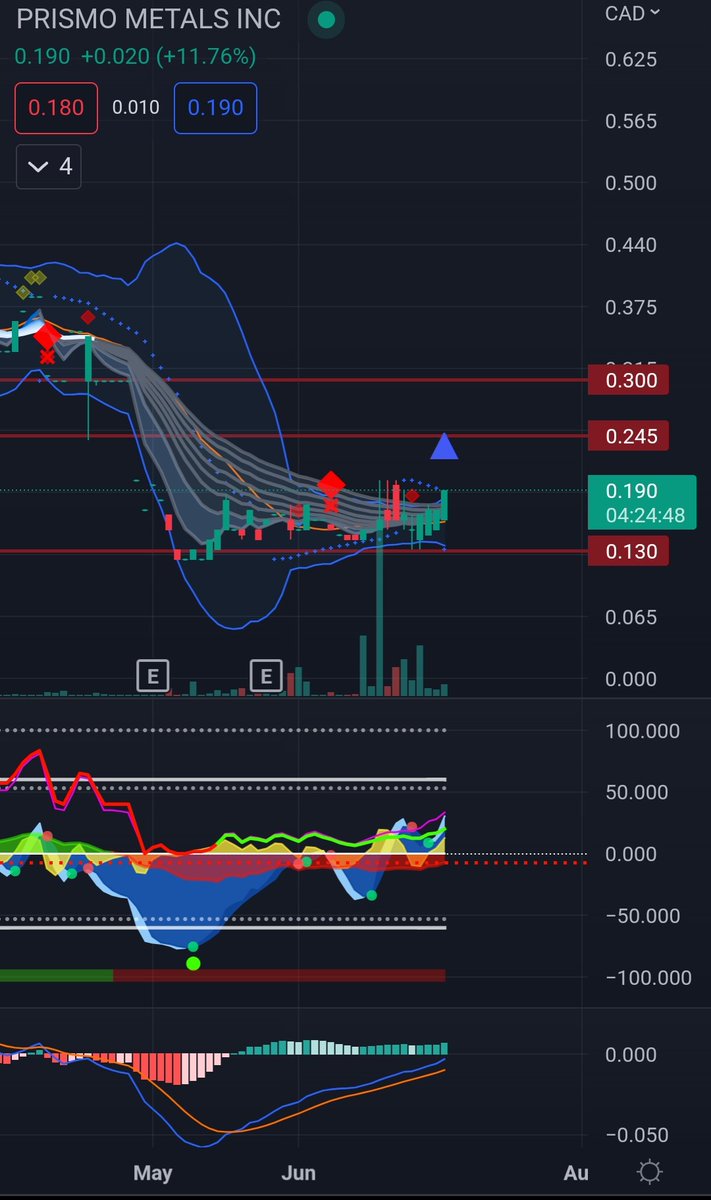Click the bright green dot below oscillator trough
Viewport: 711px width, 1200px height.
coord(193,964)
